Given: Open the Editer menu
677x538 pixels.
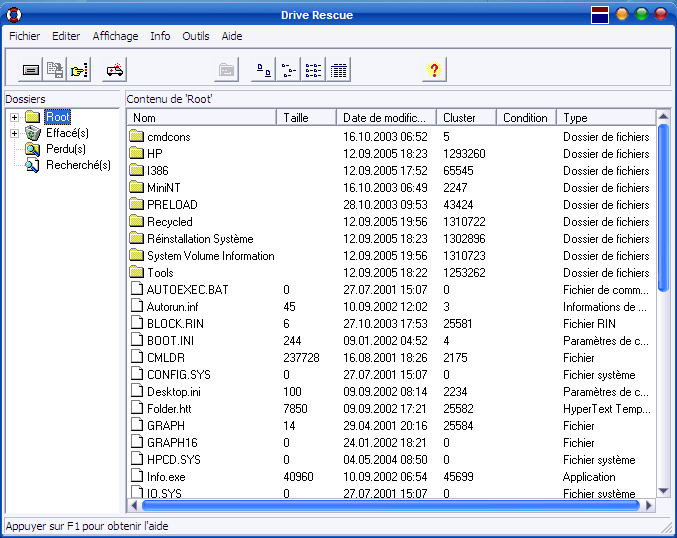Looking at the screenshot, I should point(66,36).
